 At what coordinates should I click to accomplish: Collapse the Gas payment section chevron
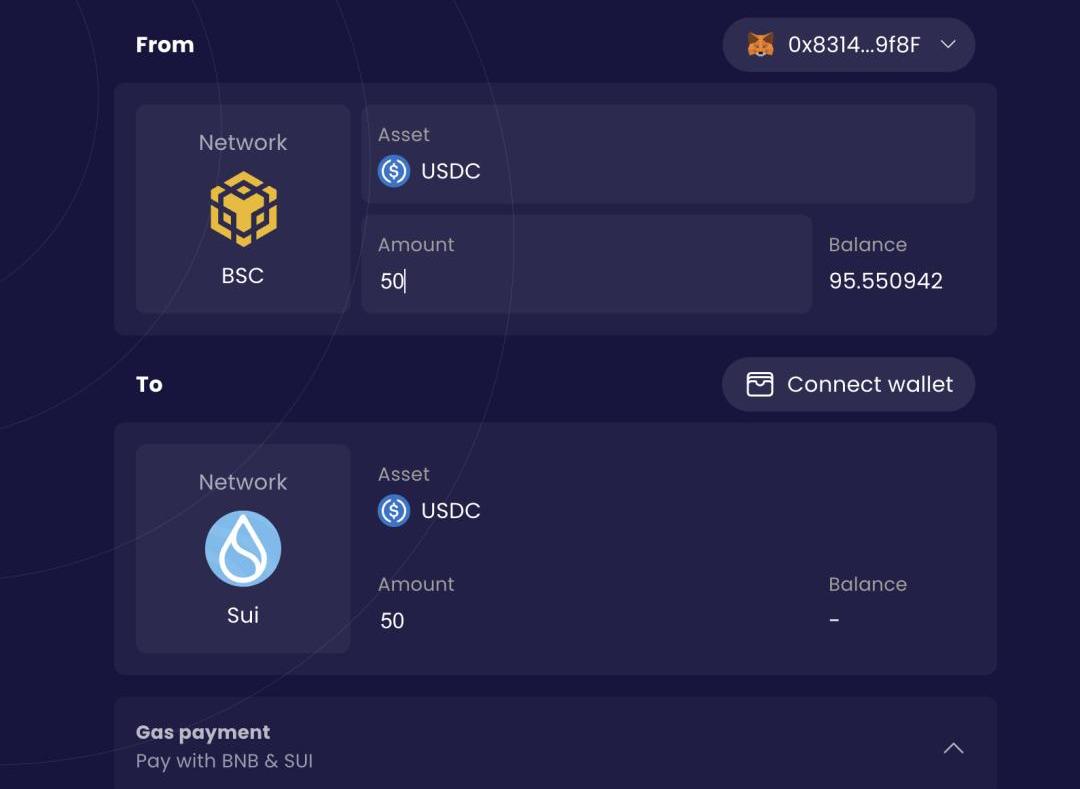pos(953,748)
